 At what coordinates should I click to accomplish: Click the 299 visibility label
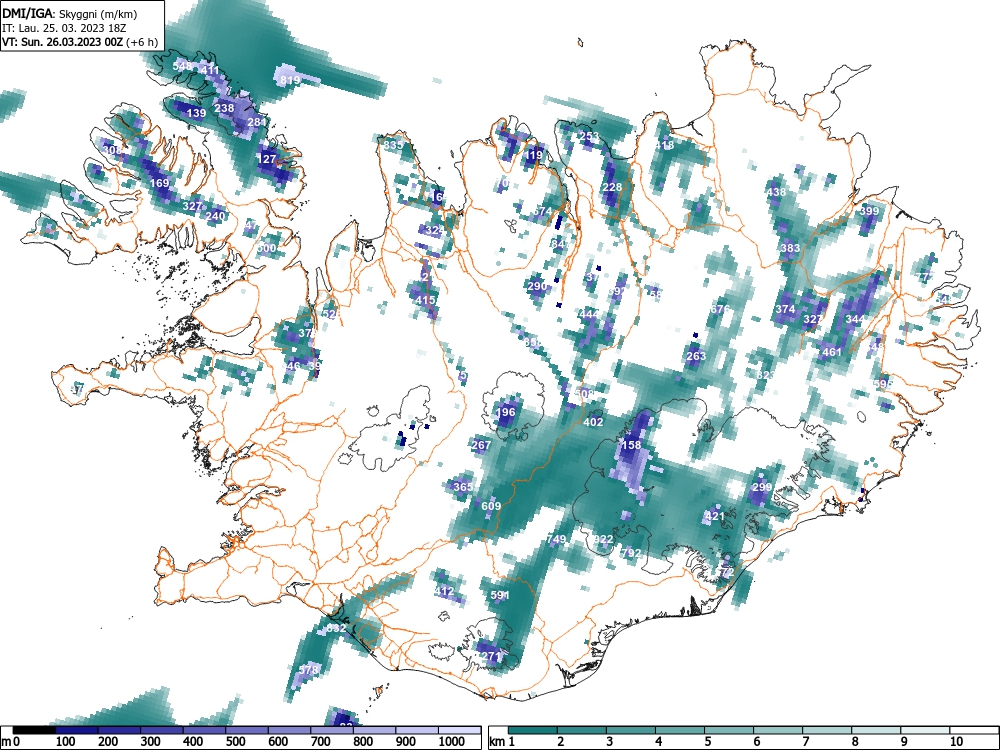(762, 487)
